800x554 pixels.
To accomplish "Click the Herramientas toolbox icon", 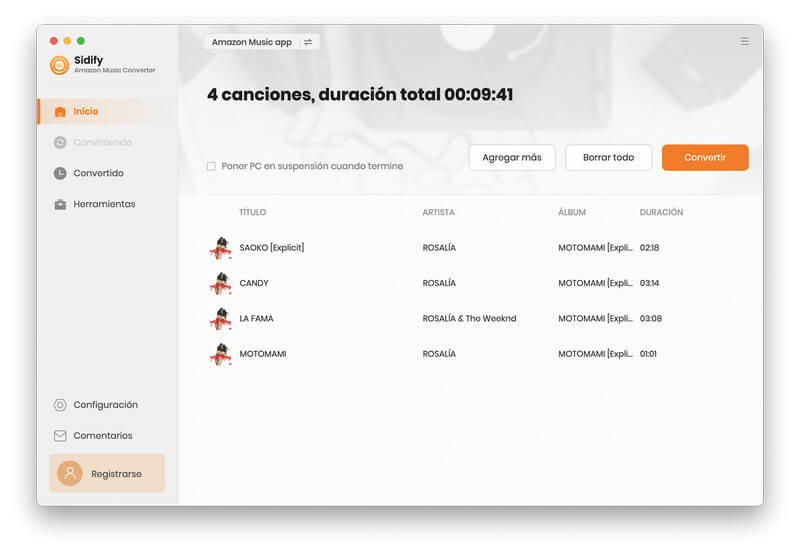I will (60, 204).
